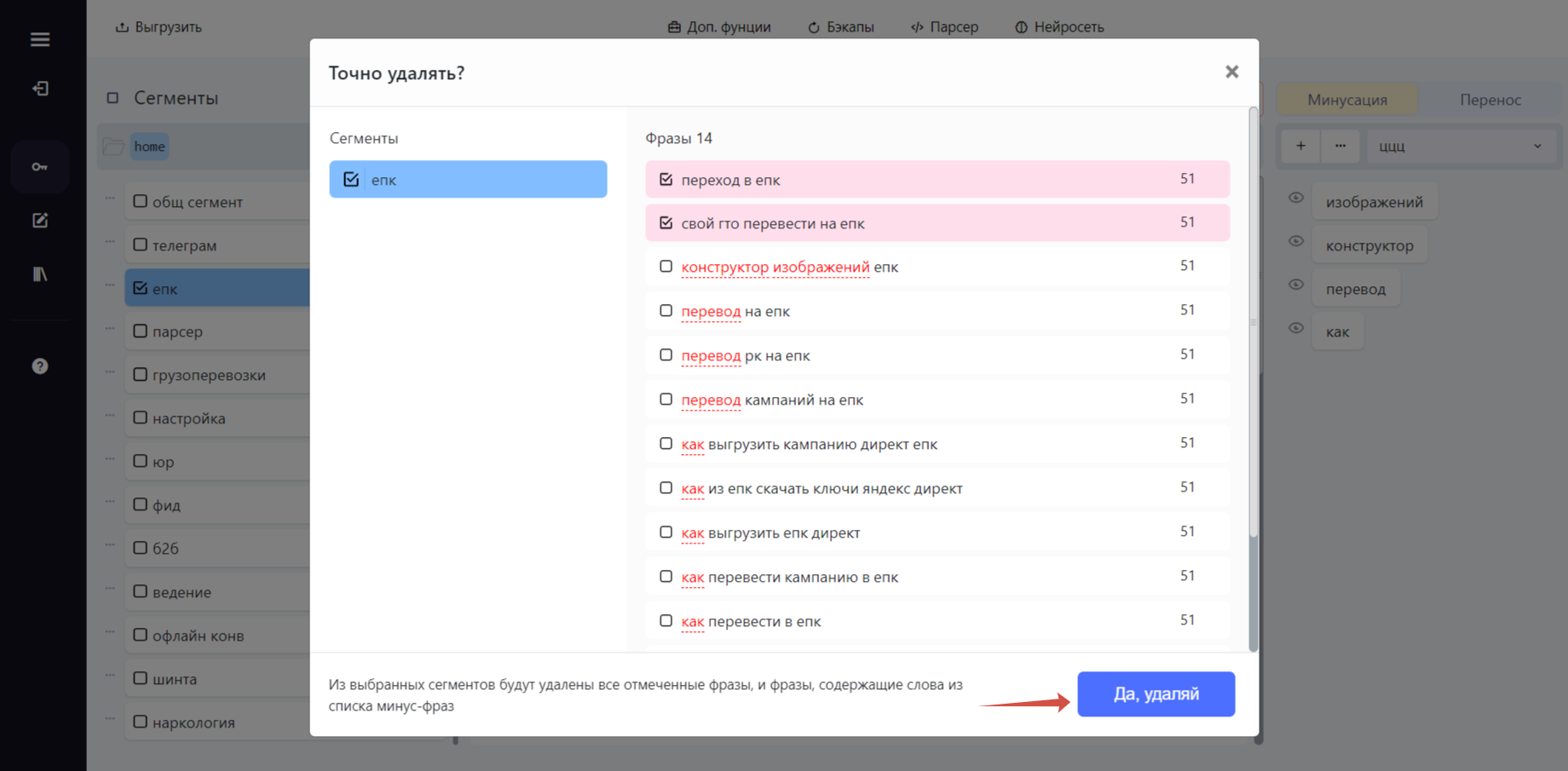This screenshot has width=1568, height=771.
Task: Select the парсер segment row
Action: pyautogui.click(x=217, y=331)
